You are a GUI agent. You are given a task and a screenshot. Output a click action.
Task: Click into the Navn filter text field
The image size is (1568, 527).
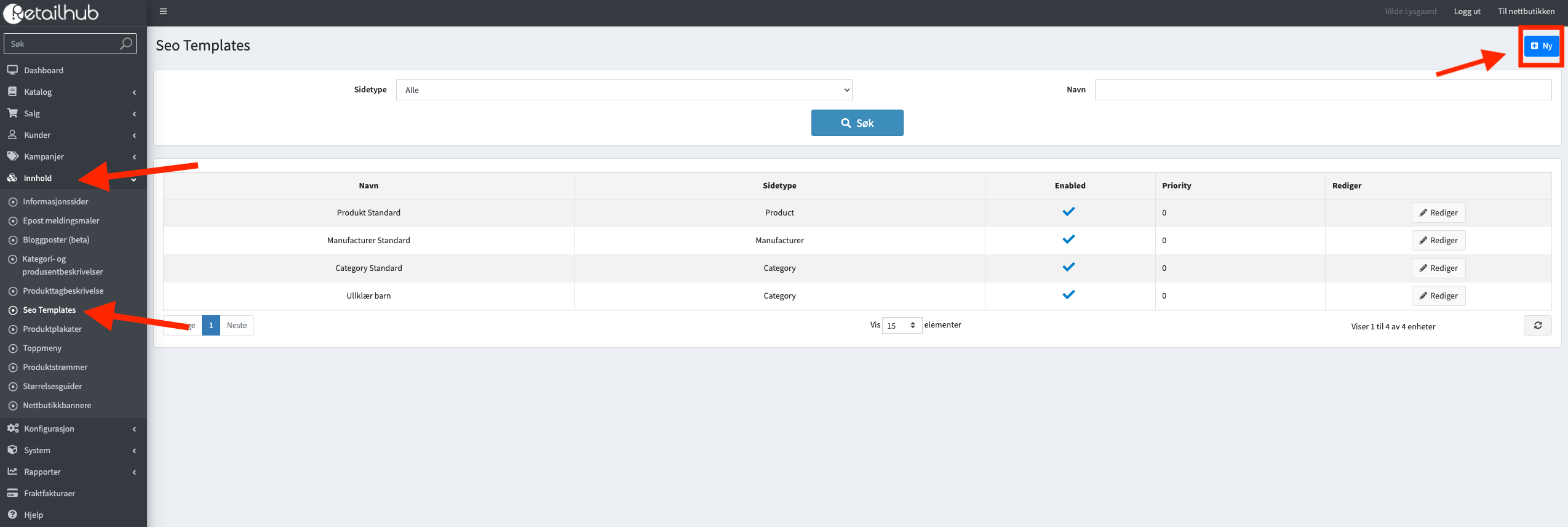pyautogui.click(x=1323, y=90)
